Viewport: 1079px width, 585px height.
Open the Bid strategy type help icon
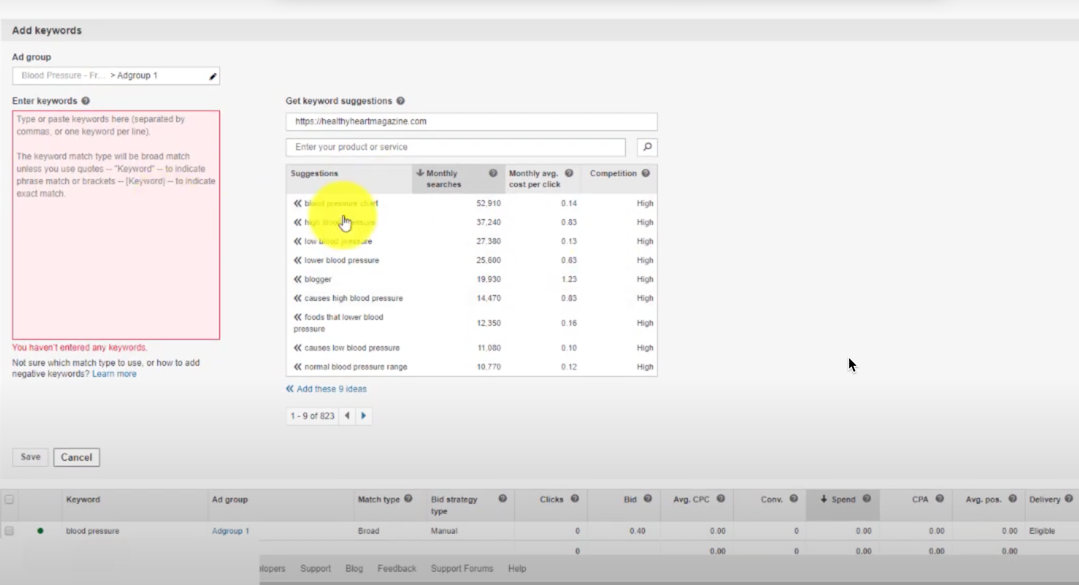pyautogui.click(x=502, y=499)
